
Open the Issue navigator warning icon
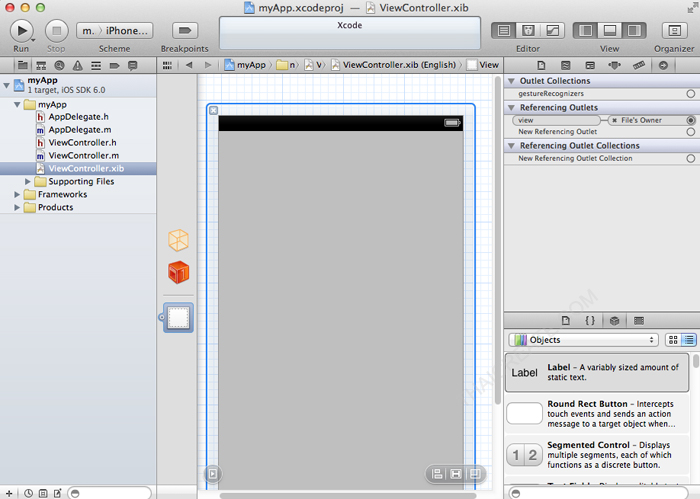click(x=77, y=65)
